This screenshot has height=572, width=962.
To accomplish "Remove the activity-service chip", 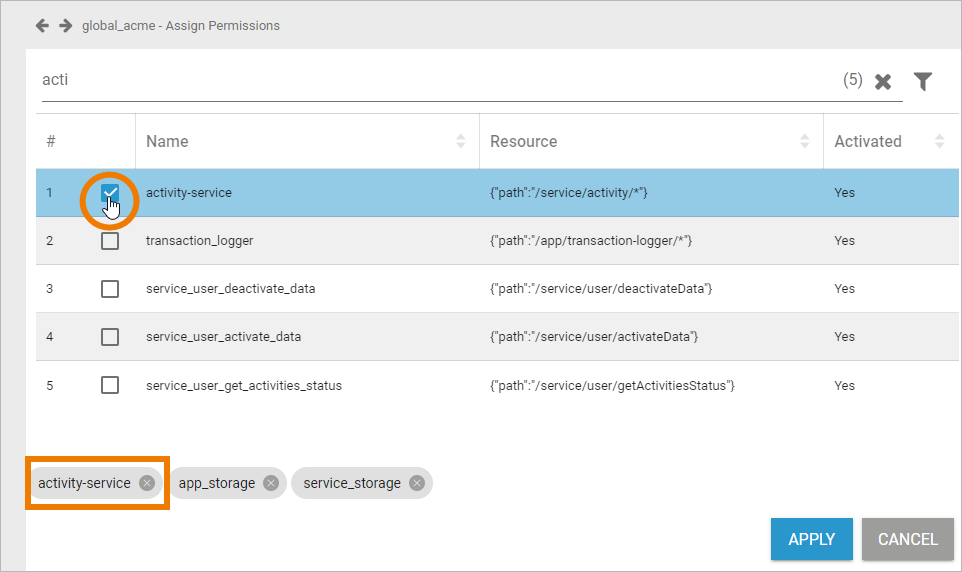I will [x=147, y=483].
